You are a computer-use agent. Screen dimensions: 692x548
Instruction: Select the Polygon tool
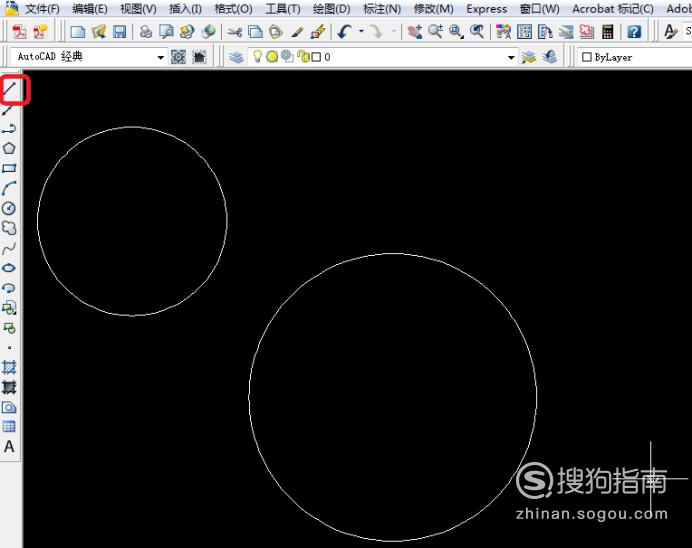[x=9, y=148]
